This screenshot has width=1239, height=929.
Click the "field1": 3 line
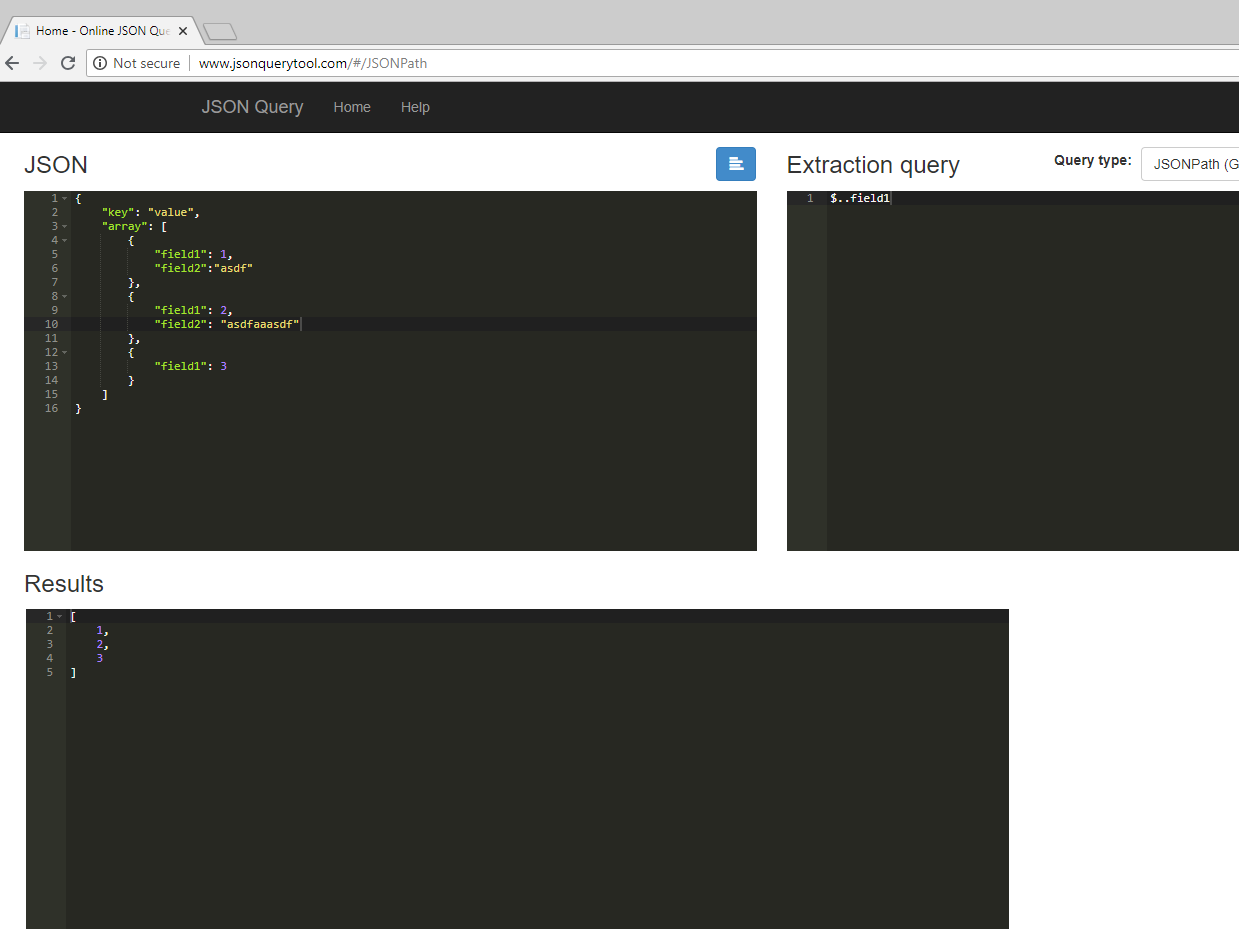[191, 366]
